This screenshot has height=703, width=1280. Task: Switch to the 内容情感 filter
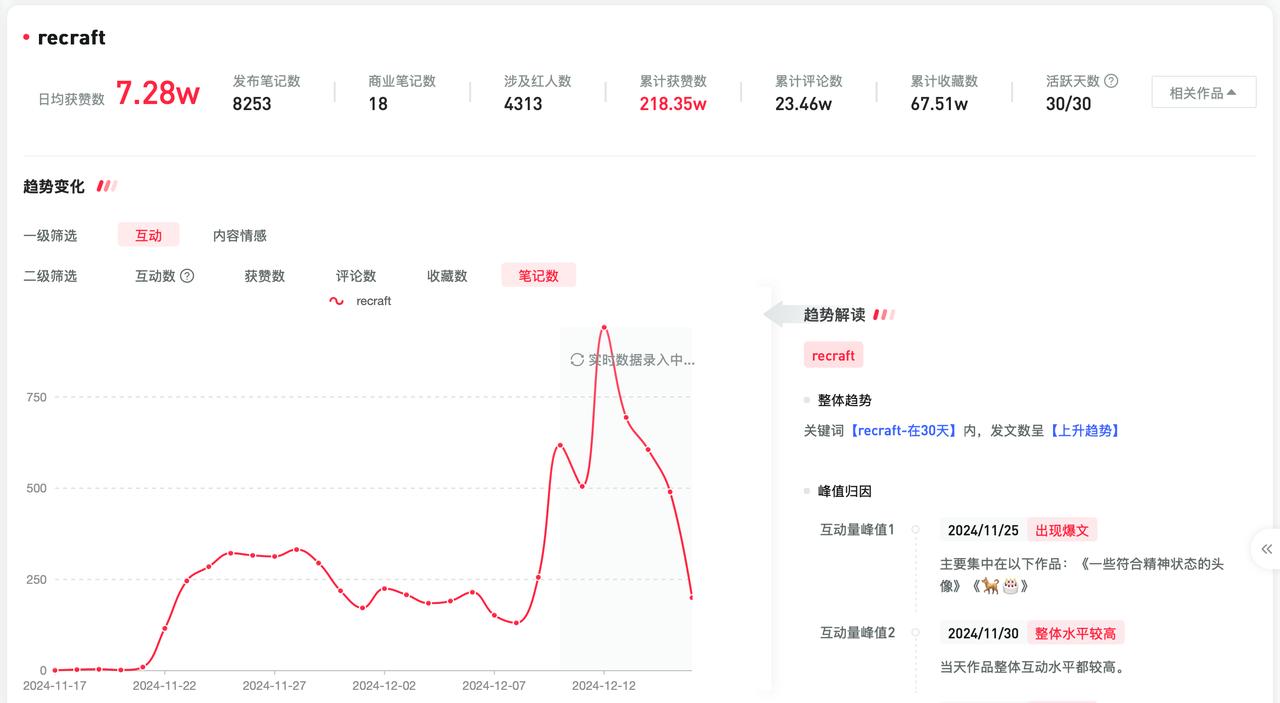pos(240,236)
